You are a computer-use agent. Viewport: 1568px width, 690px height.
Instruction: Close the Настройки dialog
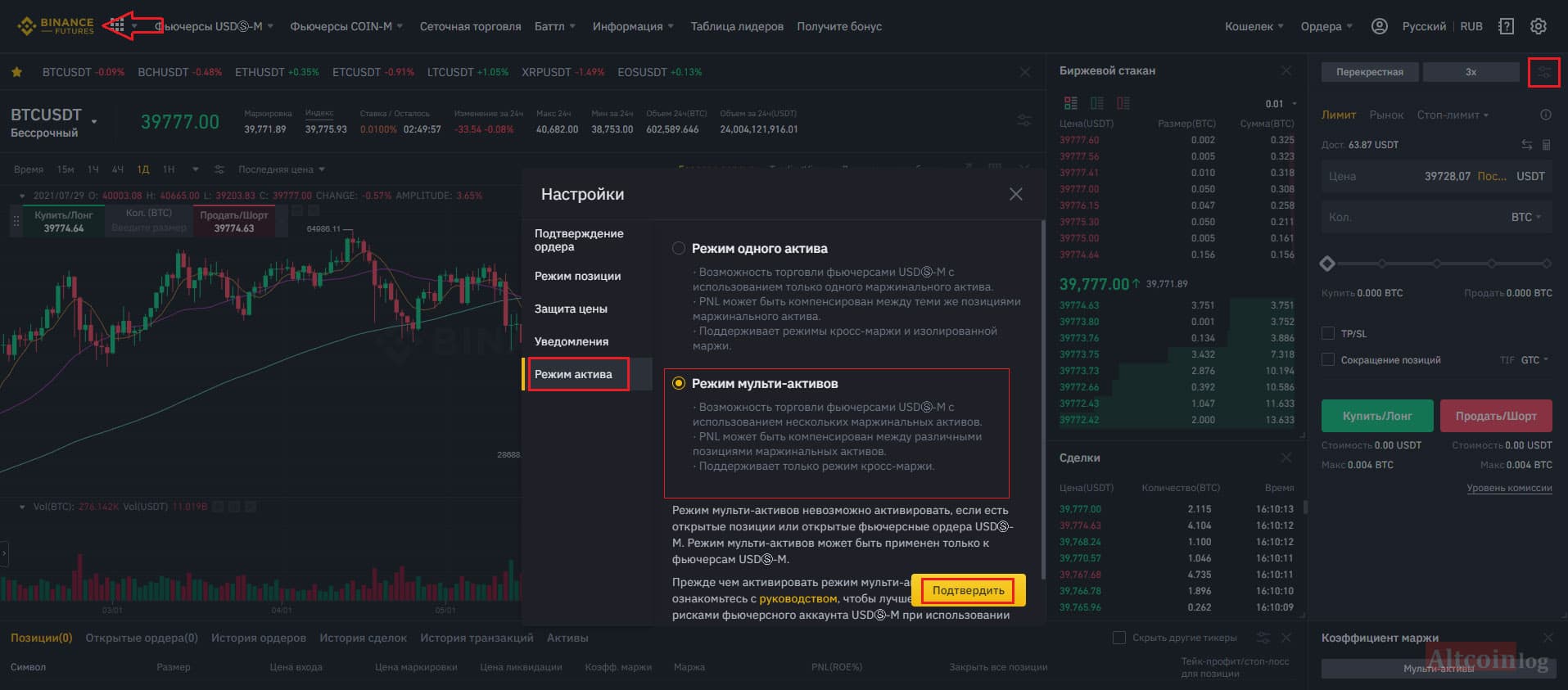[x=1015, y=194]
